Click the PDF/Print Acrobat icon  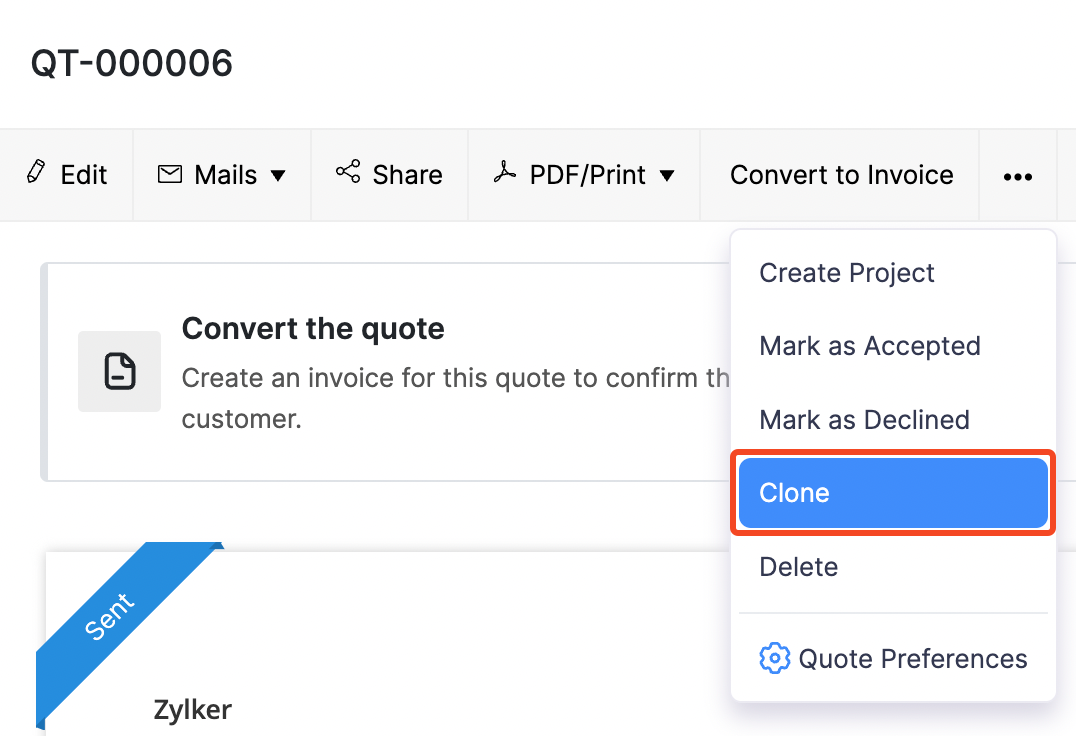504,173
